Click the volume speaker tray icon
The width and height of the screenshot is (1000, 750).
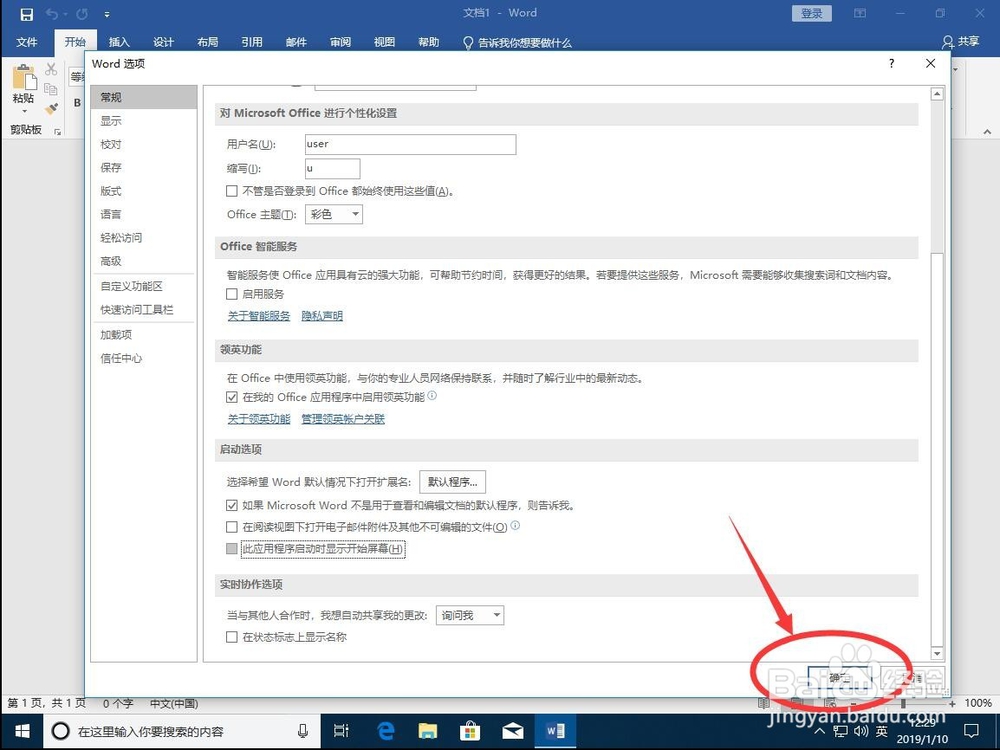pyautogui.click(x=861, y=731)
